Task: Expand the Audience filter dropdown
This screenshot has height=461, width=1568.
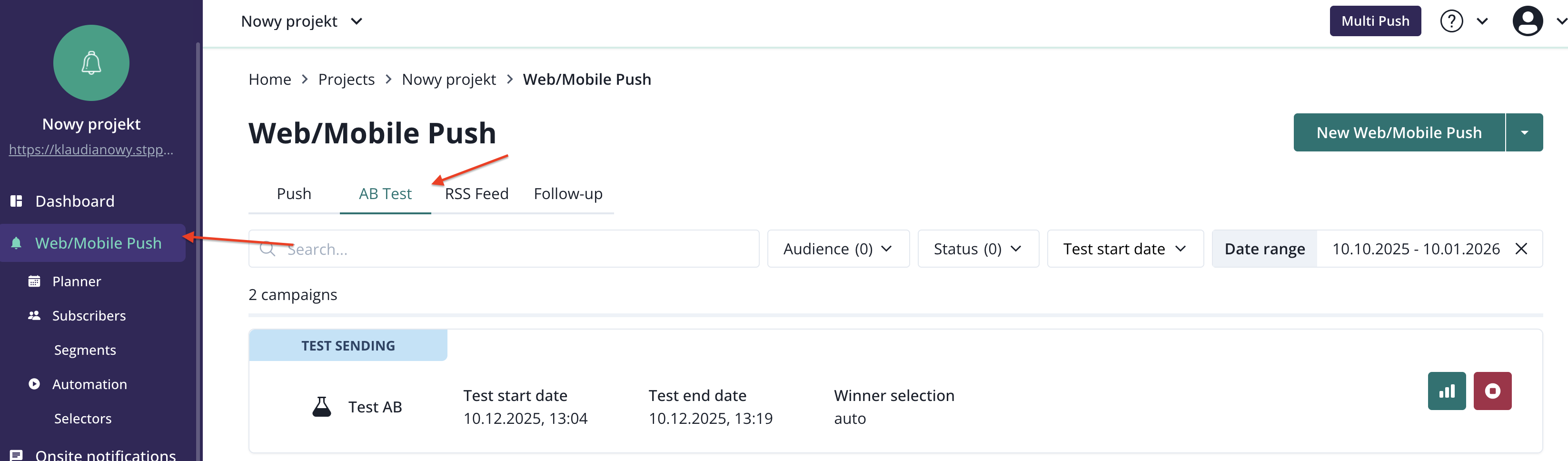Action: click(838, 249)
